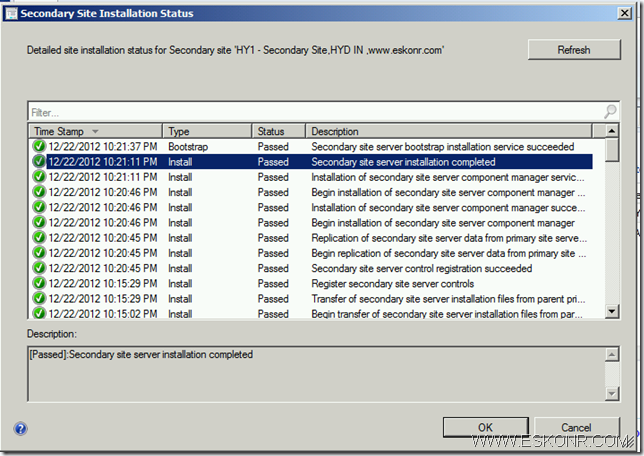Image resolution: width=644 pixels, height=456 pixels.
Task: Select the row 'Transfer of secondary site server installation files from parent pri...'
Action: click(312, 299)
